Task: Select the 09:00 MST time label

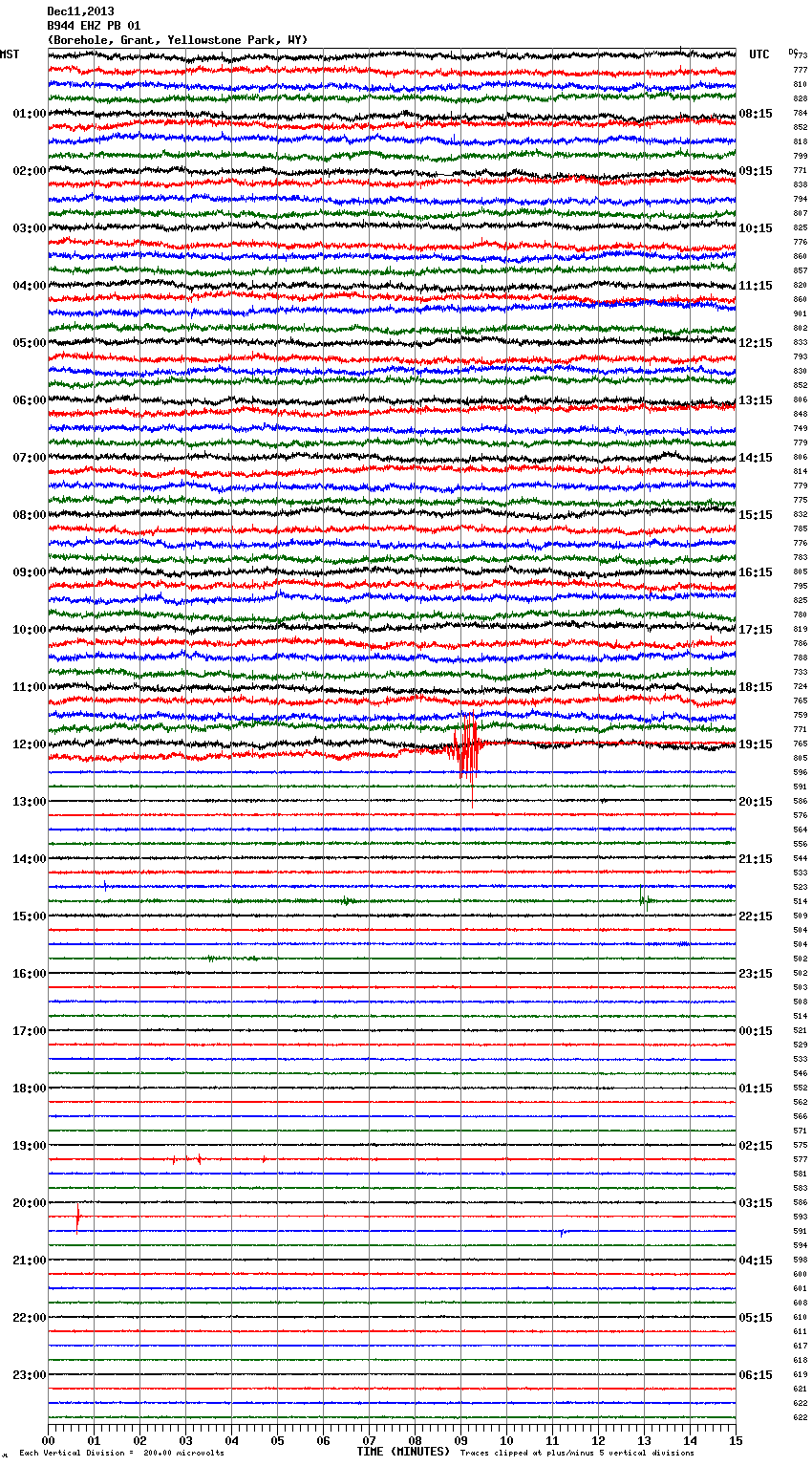Action: click(30, 572)
